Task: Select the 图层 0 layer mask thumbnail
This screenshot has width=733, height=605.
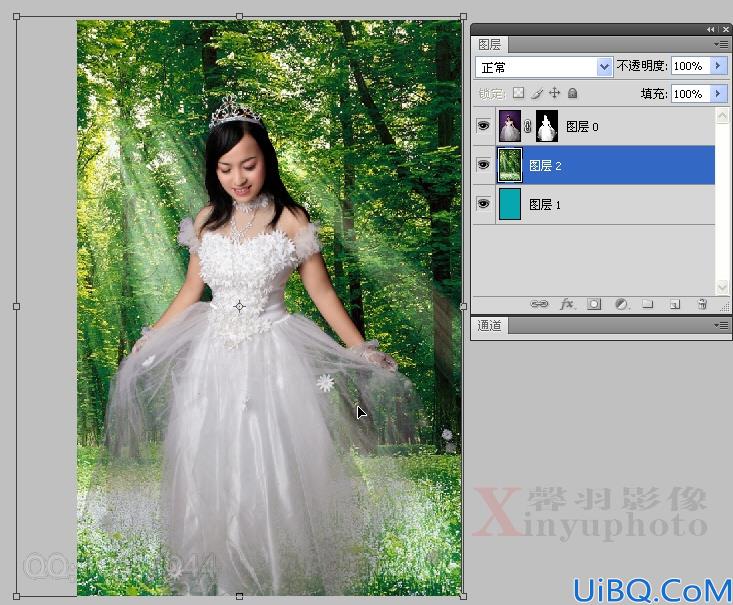Action: 546,126
